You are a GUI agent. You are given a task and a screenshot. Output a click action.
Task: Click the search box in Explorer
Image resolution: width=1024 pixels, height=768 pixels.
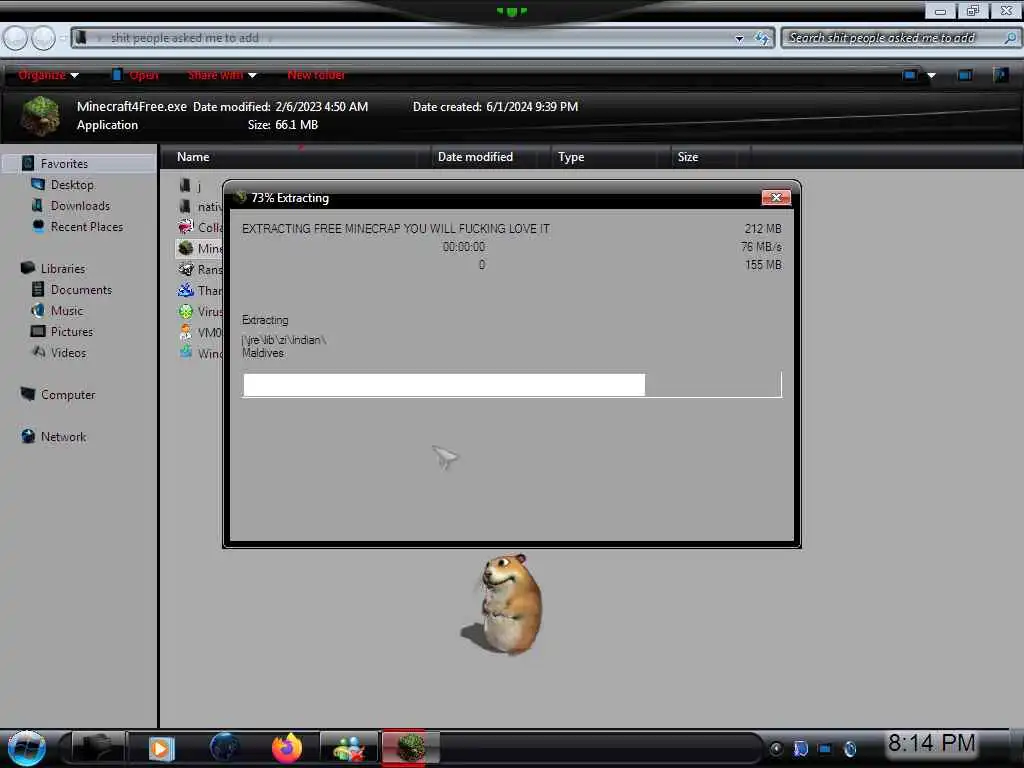(901, 38)
